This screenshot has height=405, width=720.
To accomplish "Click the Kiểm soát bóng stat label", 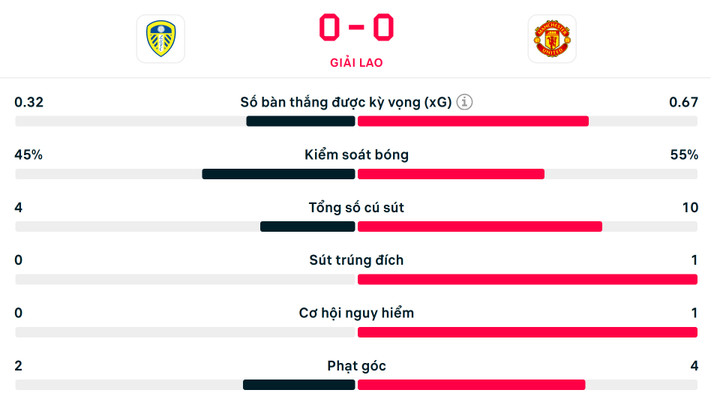I will click(356, 155).
